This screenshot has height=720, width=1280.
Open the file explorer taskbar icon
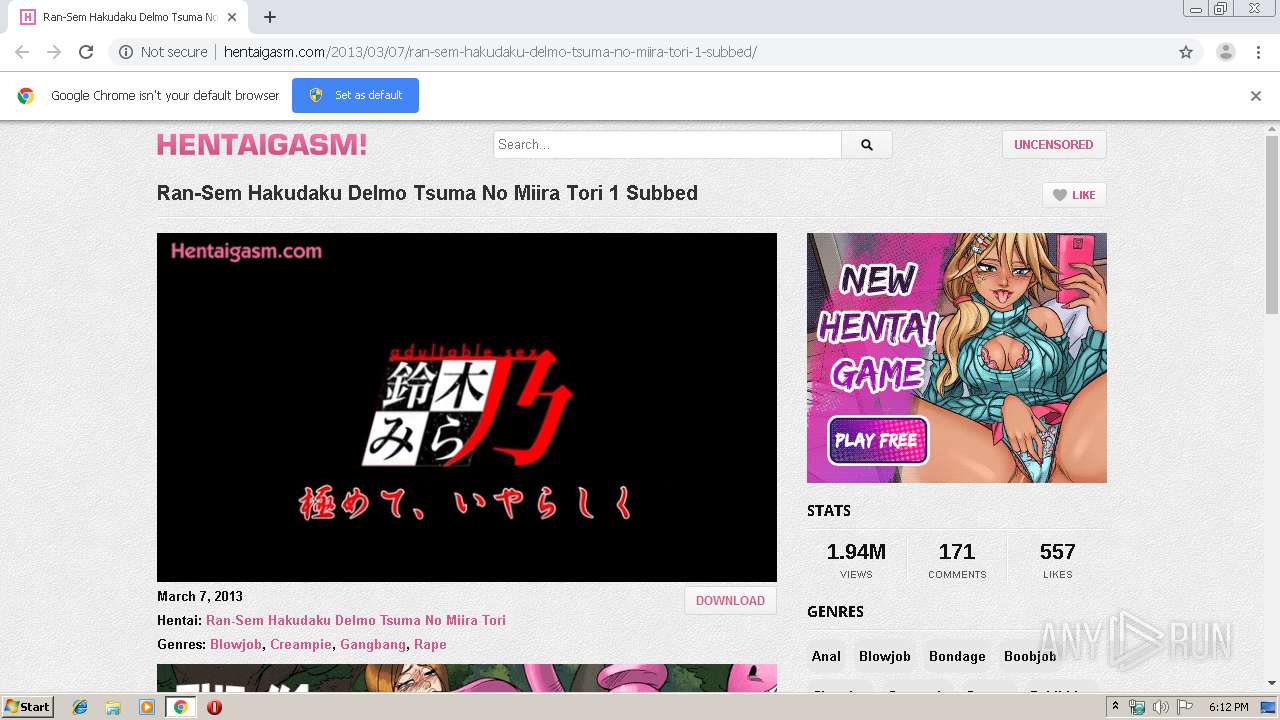coord(113,707)
